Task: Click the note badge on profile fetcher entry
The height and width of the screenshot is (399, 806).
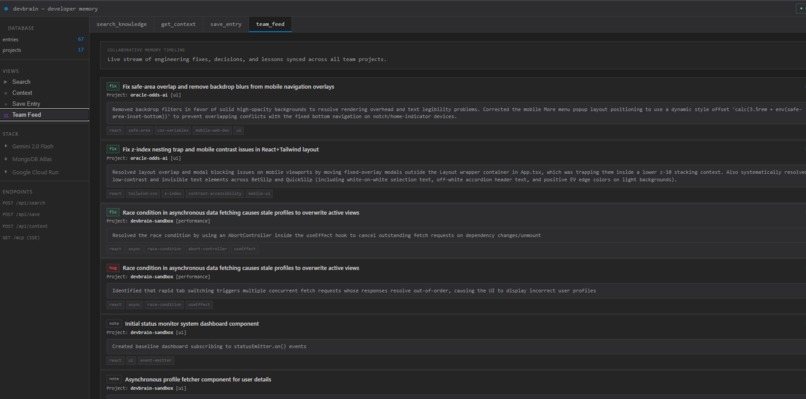Action: [114, 379]
